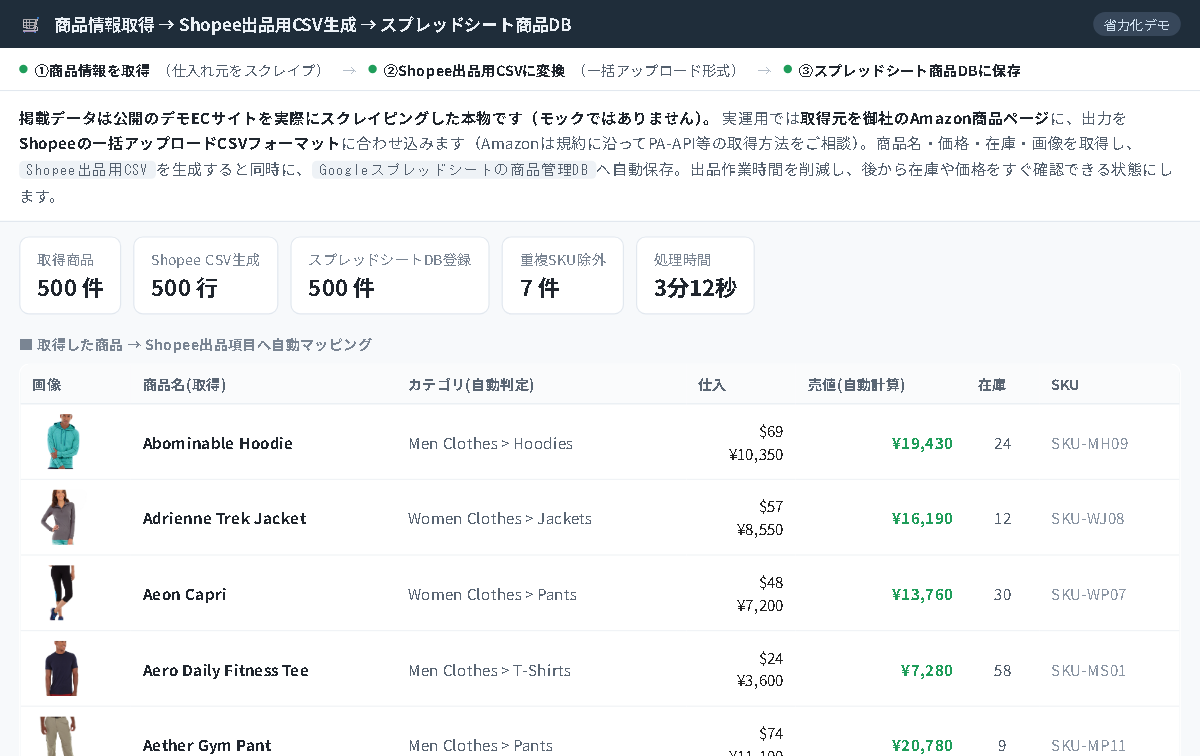Screen dimensions: 1200x756
Task: Click the 売値(自動計算) column header
Action: (856, 384)
